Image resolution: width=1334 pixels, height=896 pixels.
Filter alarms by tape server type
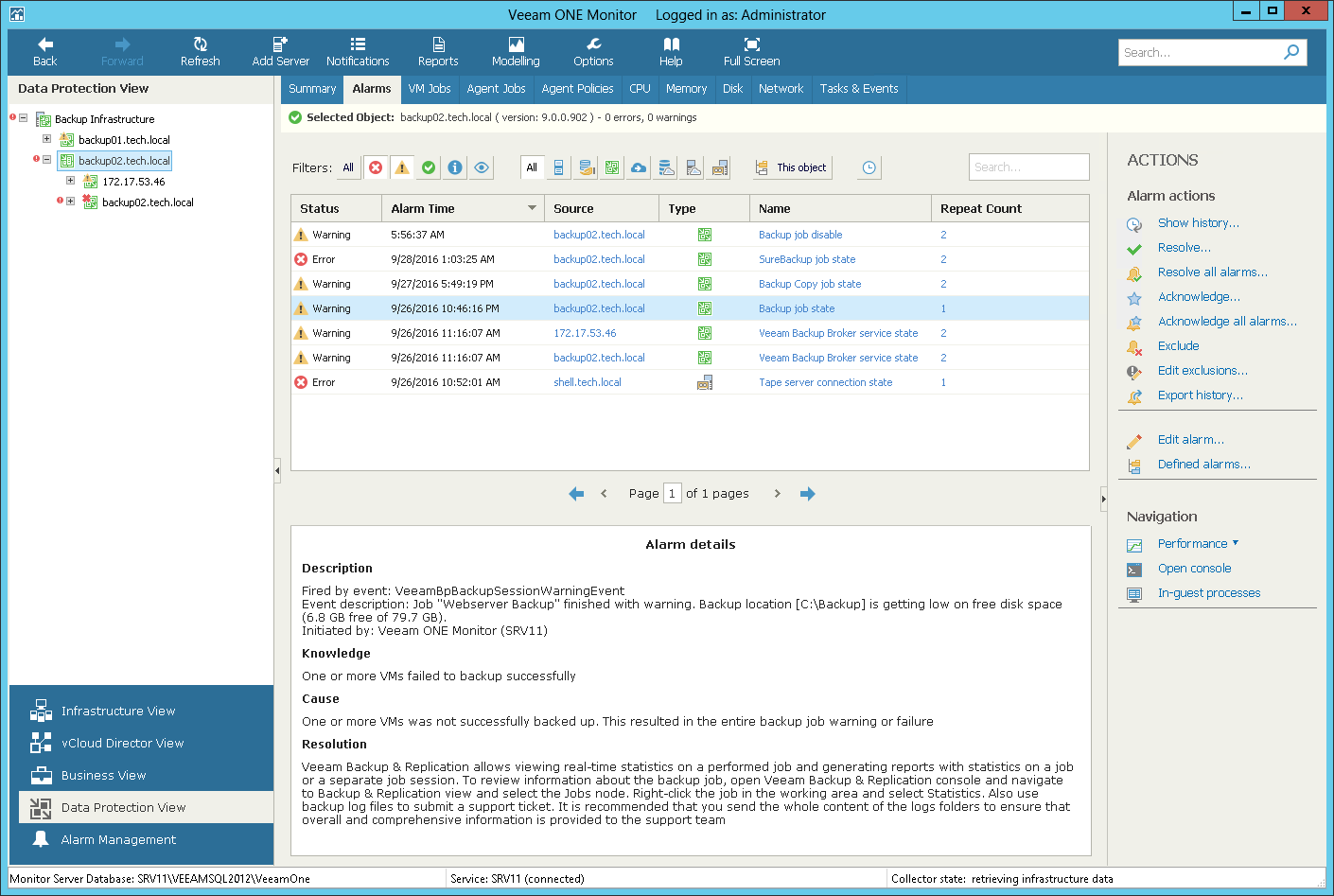click(x=720, y=167)
